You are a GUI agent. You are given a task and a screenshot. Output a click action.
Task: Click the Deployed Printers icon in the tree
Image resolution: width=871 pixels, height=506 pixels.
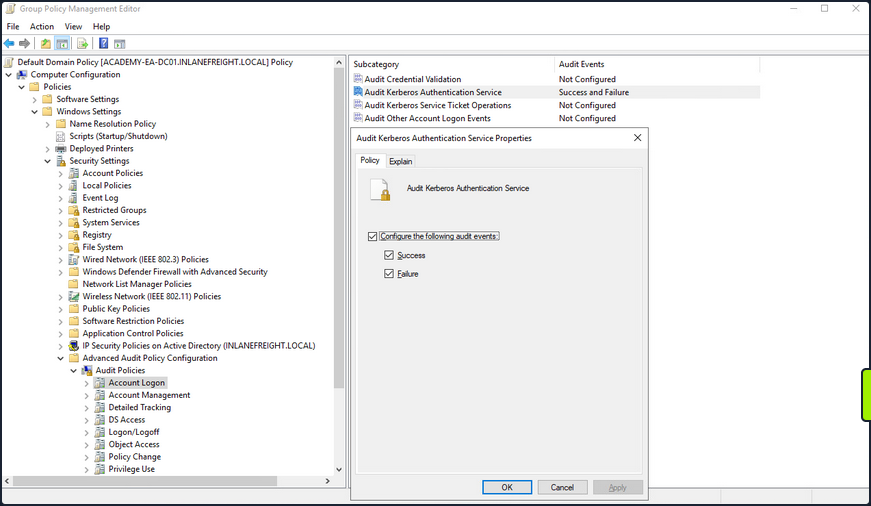[x=61, y=149]
